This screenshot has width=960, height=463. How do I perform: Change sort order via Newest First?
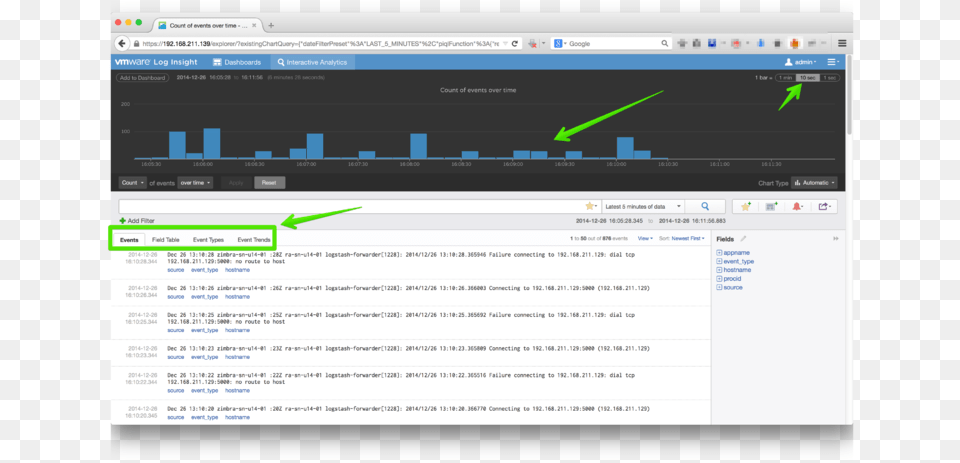(687, 238)
